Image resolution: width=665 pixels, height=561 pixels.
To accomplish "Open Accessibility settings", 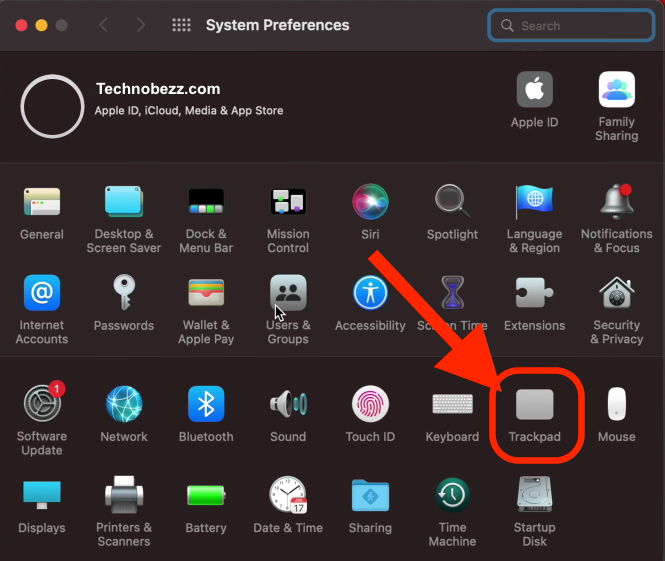I will click(370, 293).
